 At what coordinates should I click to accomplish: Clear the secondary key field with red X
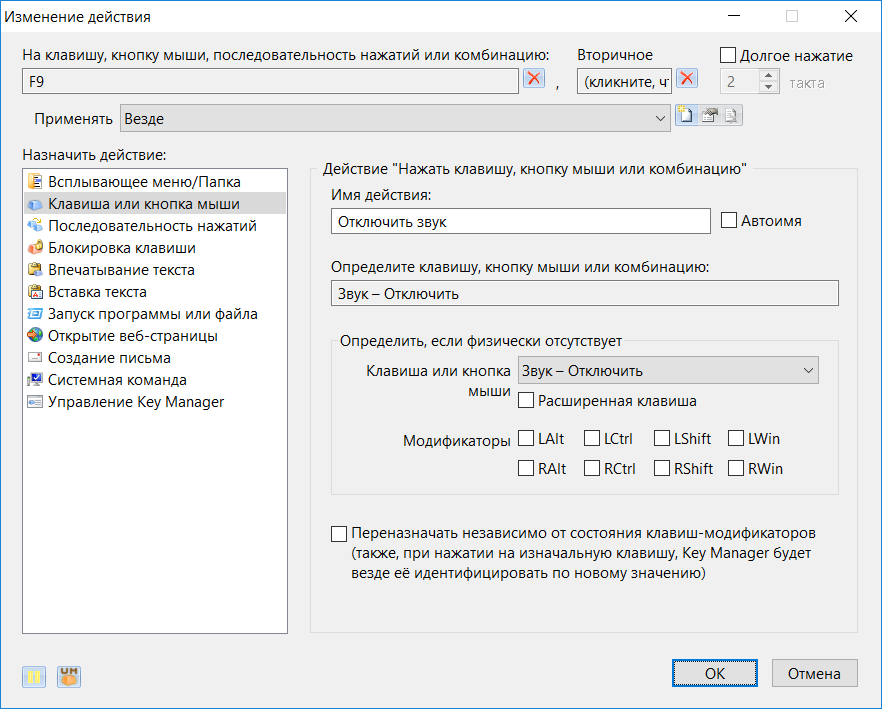[x=687, y=80]
